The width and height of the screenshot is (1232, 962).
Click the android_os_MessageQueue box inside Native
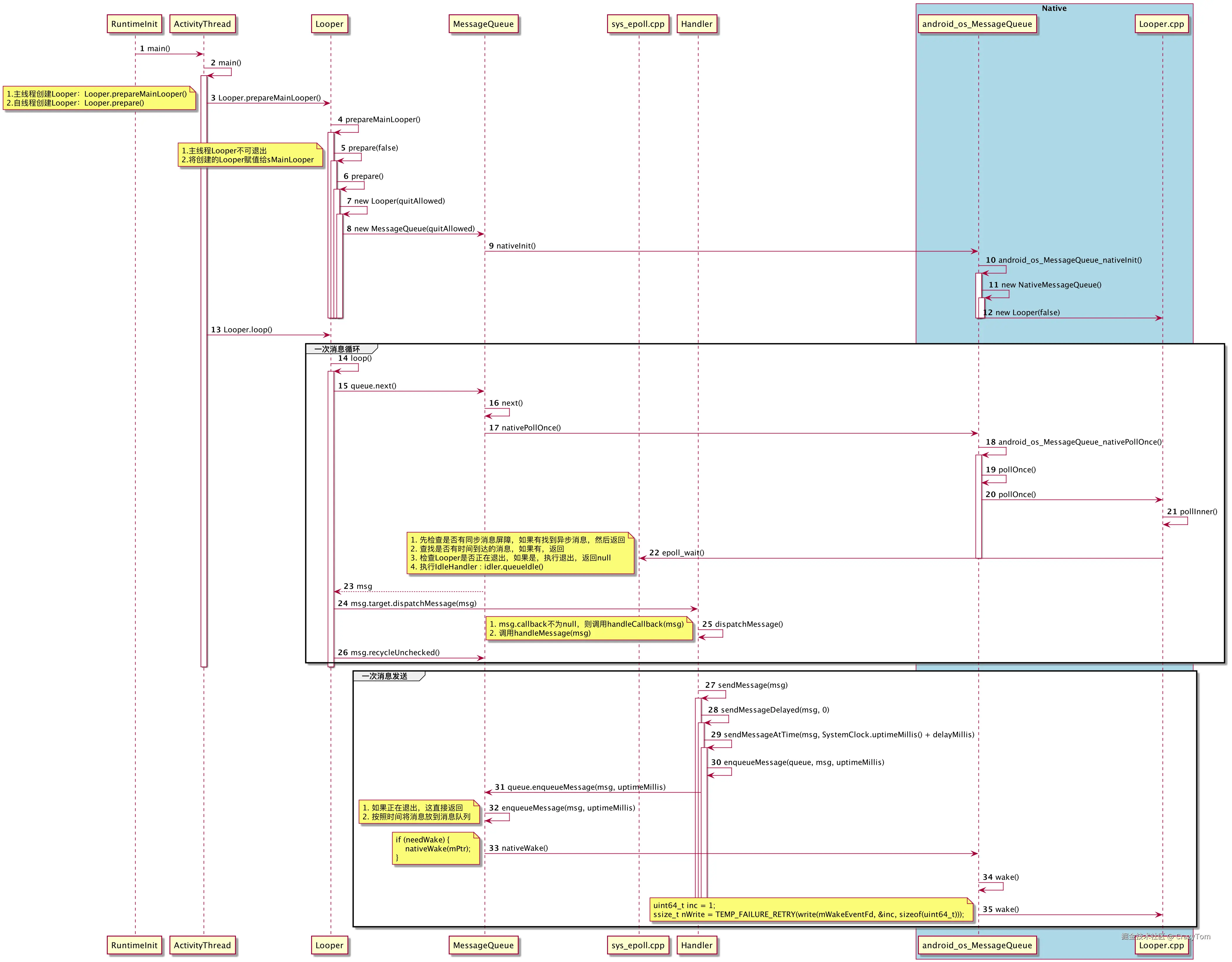click(x=978, y=24)
